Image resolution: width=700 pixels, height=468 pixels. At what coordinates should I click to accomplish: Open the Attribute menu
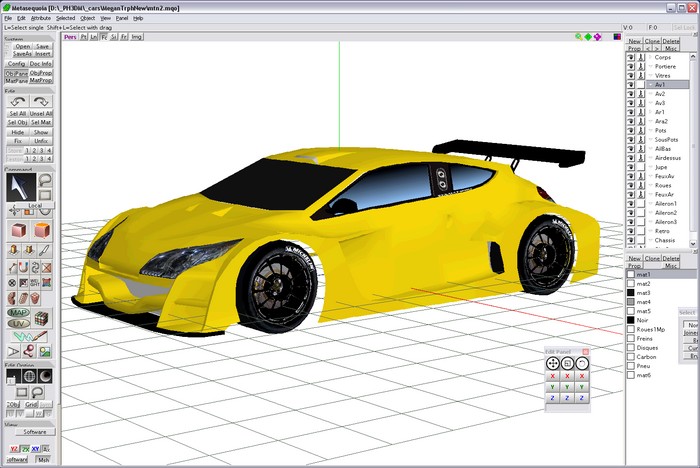pos(40,18)
